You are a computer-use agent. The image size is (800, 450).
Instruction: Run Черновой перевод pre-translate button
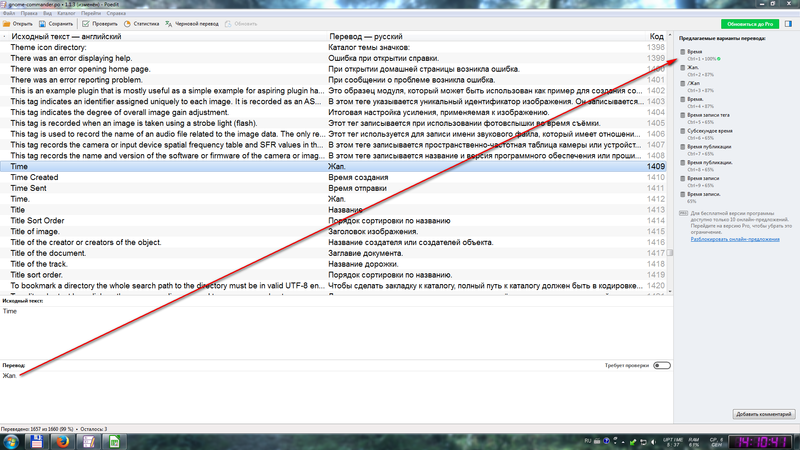point(192,24)
